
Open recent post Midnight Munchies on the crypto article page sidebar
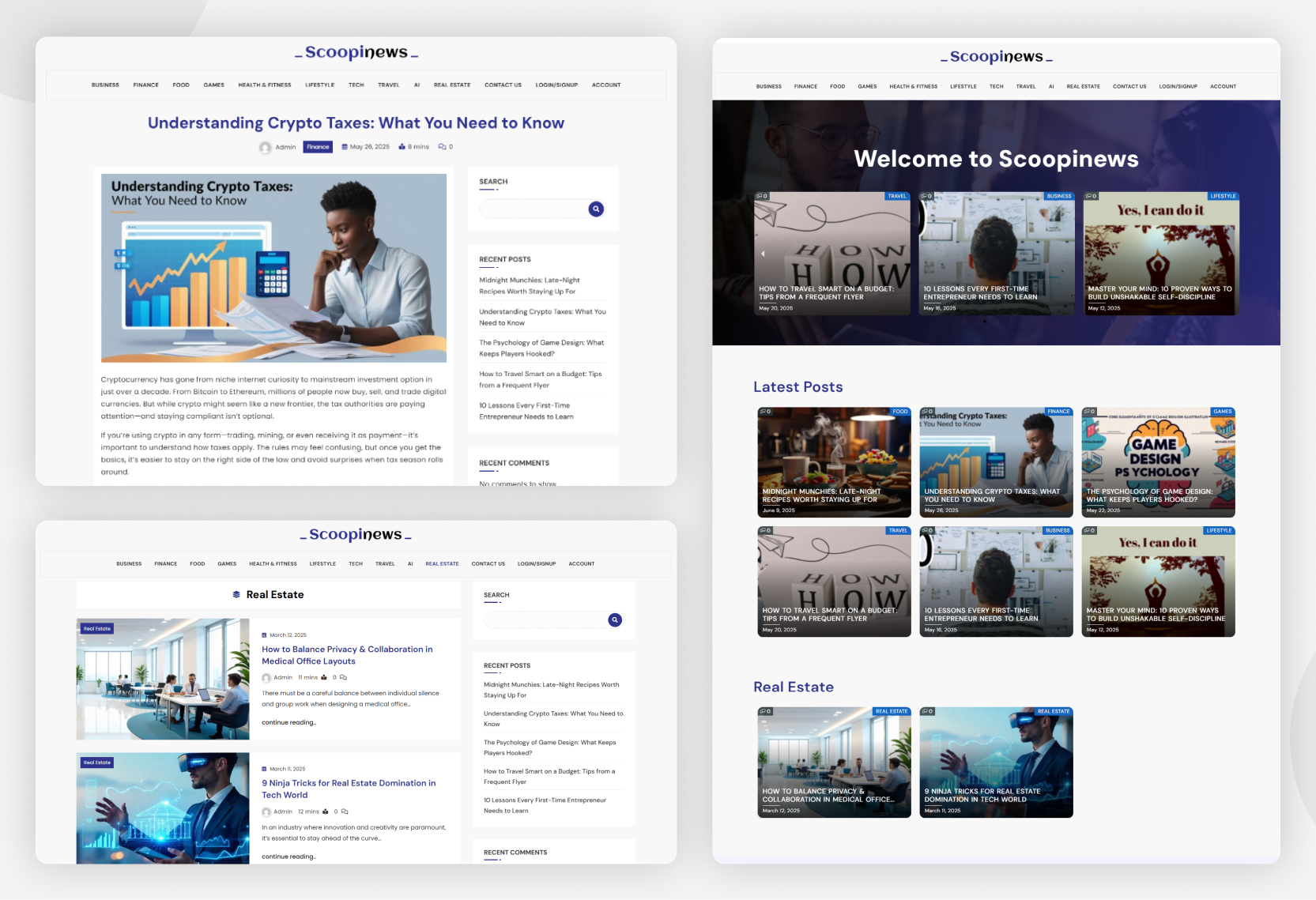[x=530, y=285]
